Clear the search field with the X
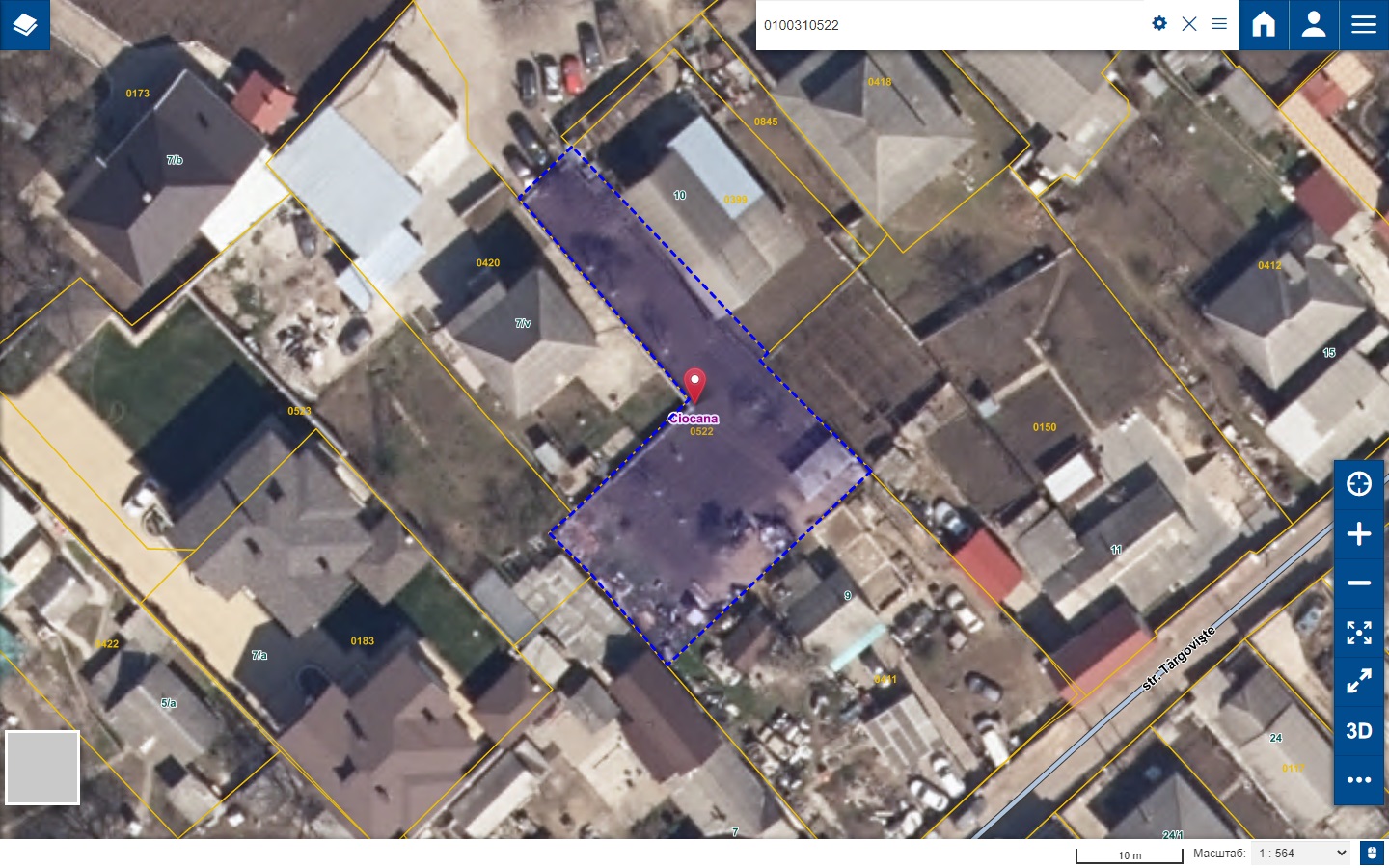1389x868 pixels. coord(1189,24)
